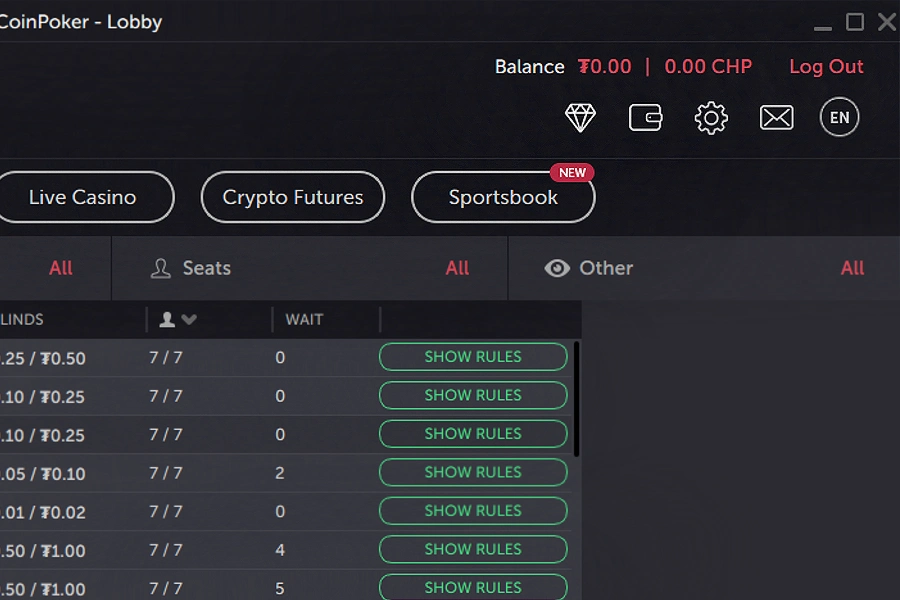Open the Other filter All dropdown
The height and width of the screenshot is (600, 900).
[852, 268]
